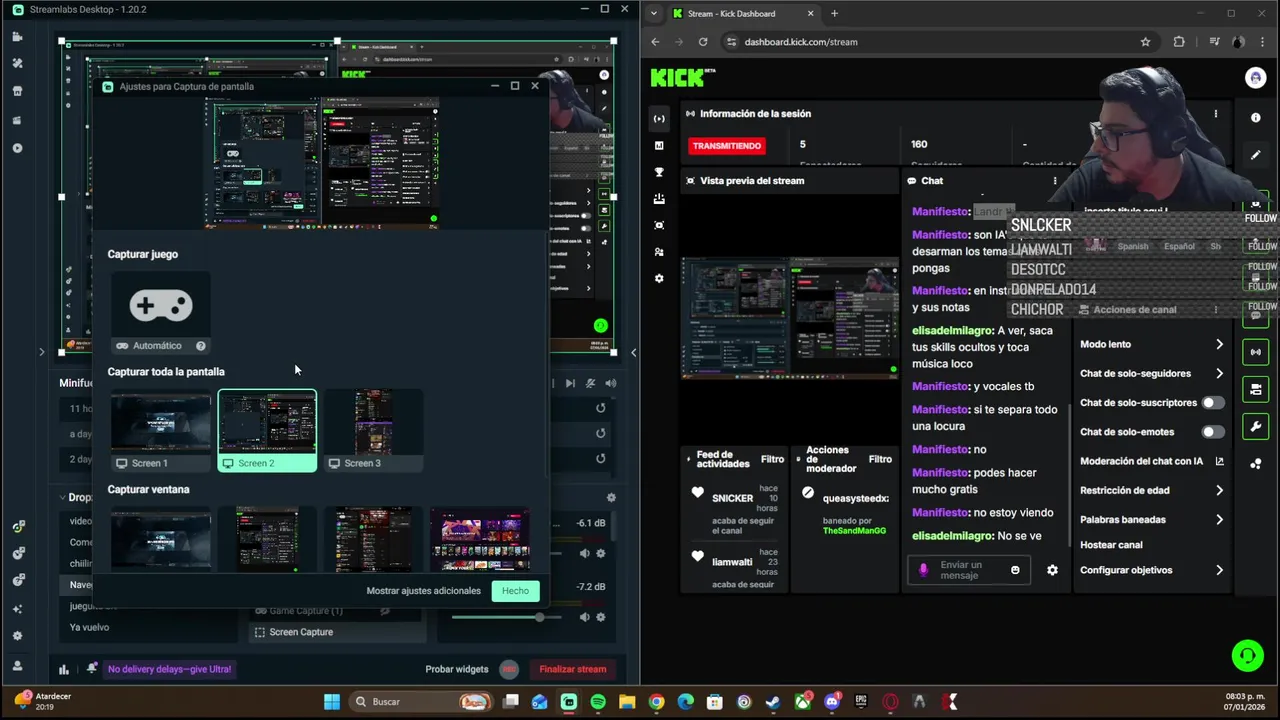Screen dimensions: 1280x720
Task: Expand Configurar objetivos settings
Action: (1219, 570)
